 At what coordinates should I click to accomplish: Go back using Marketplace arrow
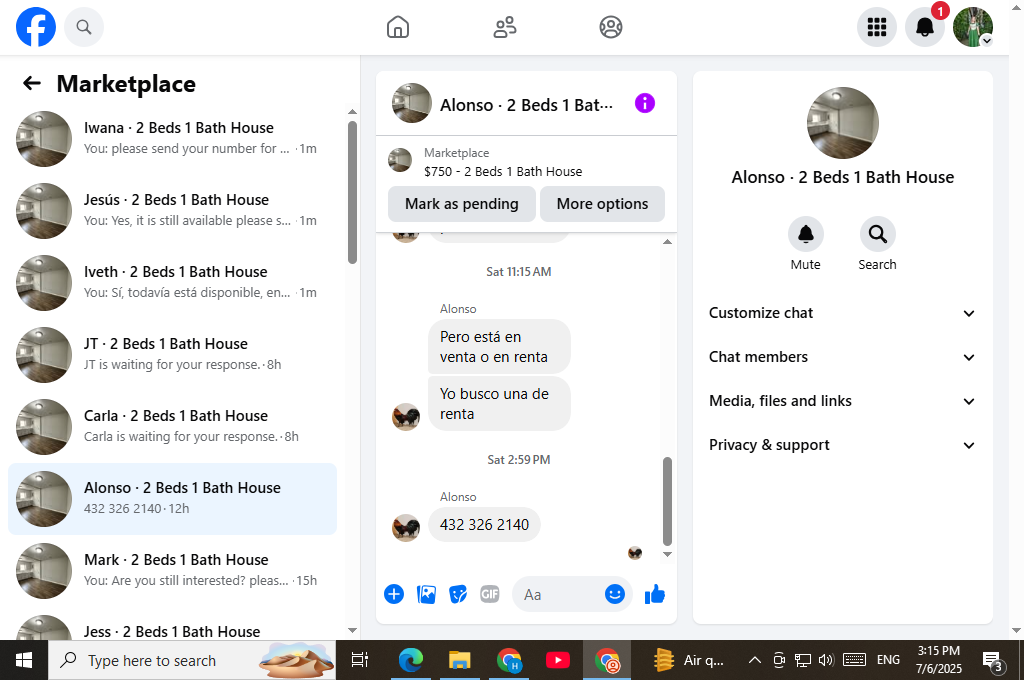click(31, 83)
